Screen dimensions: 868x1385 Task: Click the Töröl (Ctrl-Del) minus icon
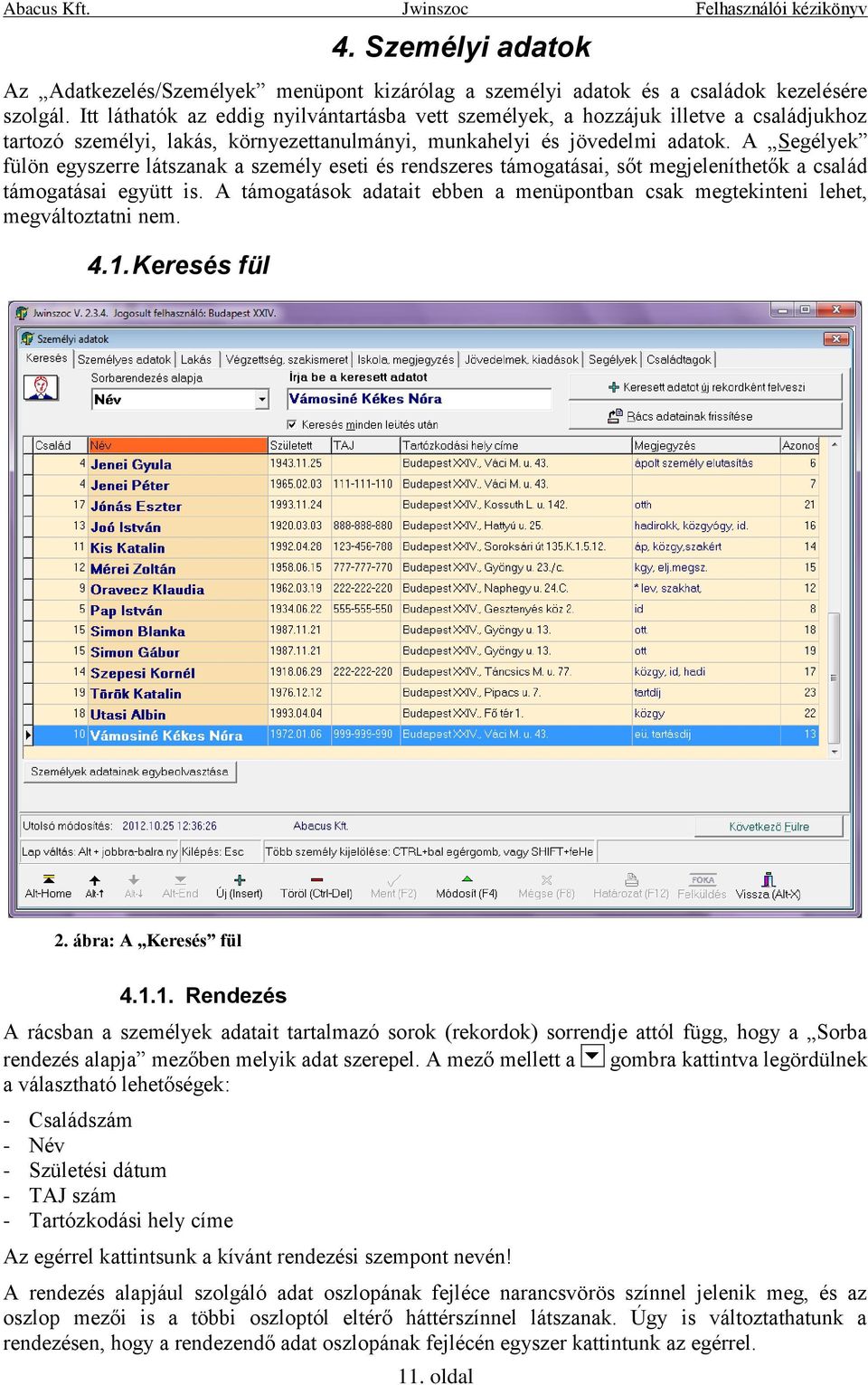pos(316,879)
